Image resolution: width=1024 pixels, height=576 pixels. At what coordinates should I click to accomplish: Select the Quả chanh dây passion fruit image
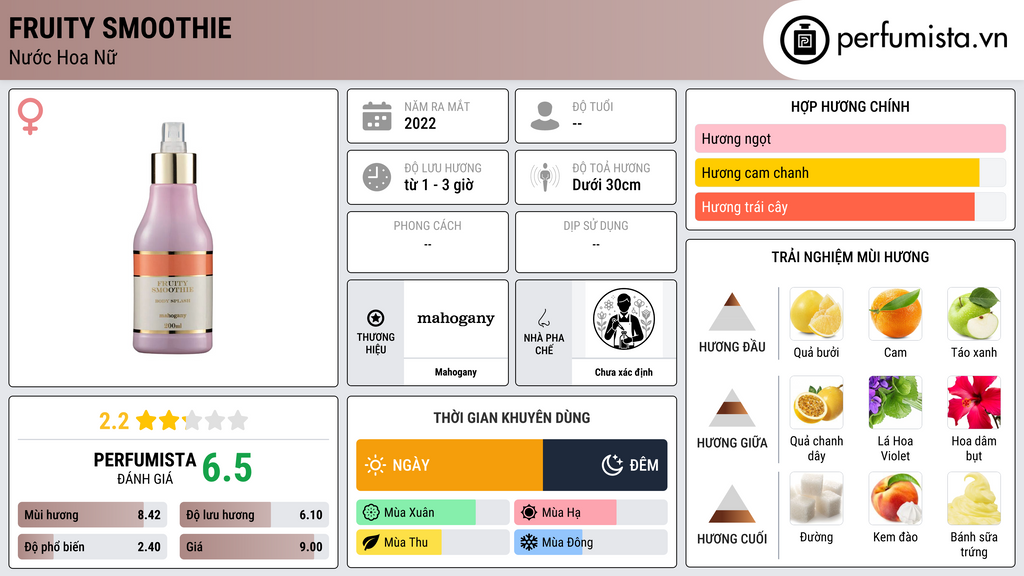pyautogui.click(x=816, y=402)
